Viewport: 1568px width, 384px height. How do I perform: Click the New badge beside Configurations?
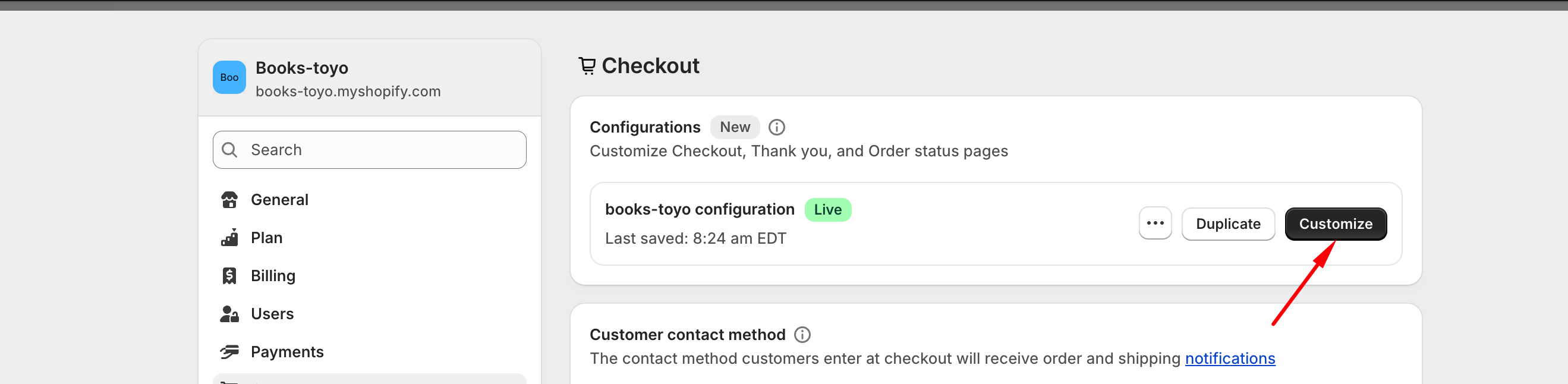[735, 127]
